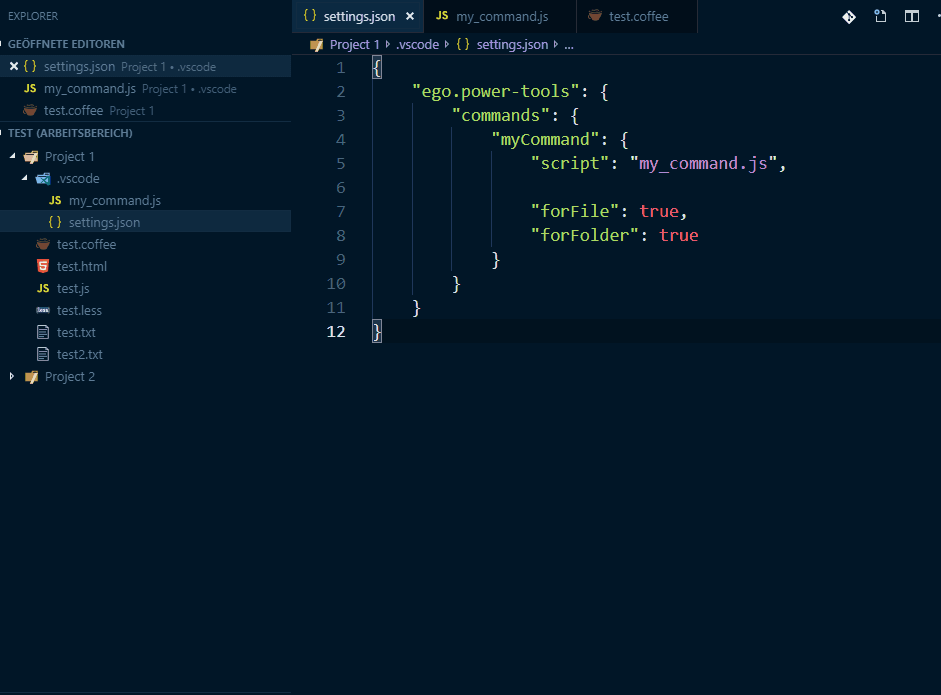
Task: Open the Git source control diff icon
Action: [x=849, y=17]
